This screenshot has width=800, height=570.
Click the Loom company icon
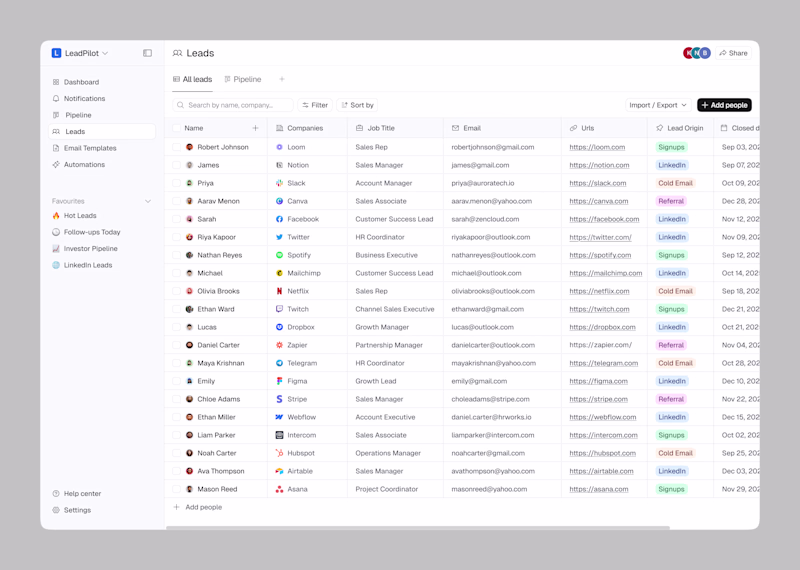pos(280,147)
